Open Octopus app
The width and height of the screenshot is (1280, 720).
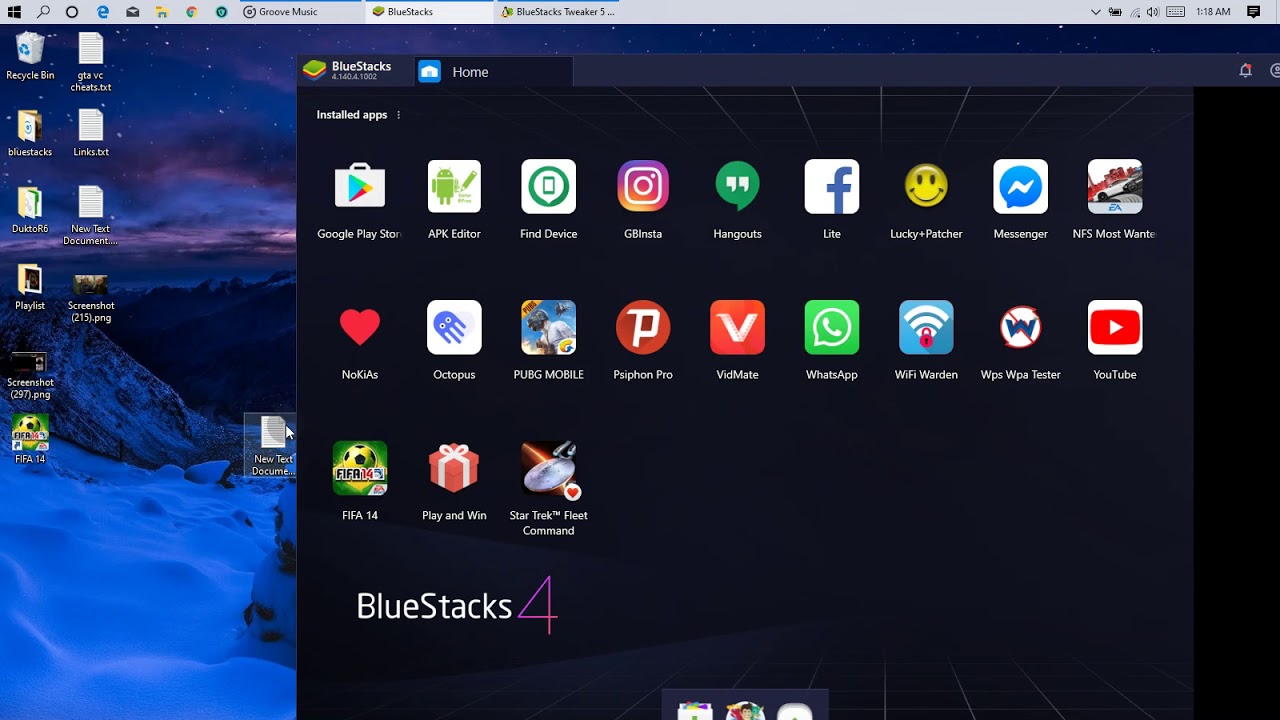(x=454, y=328)
